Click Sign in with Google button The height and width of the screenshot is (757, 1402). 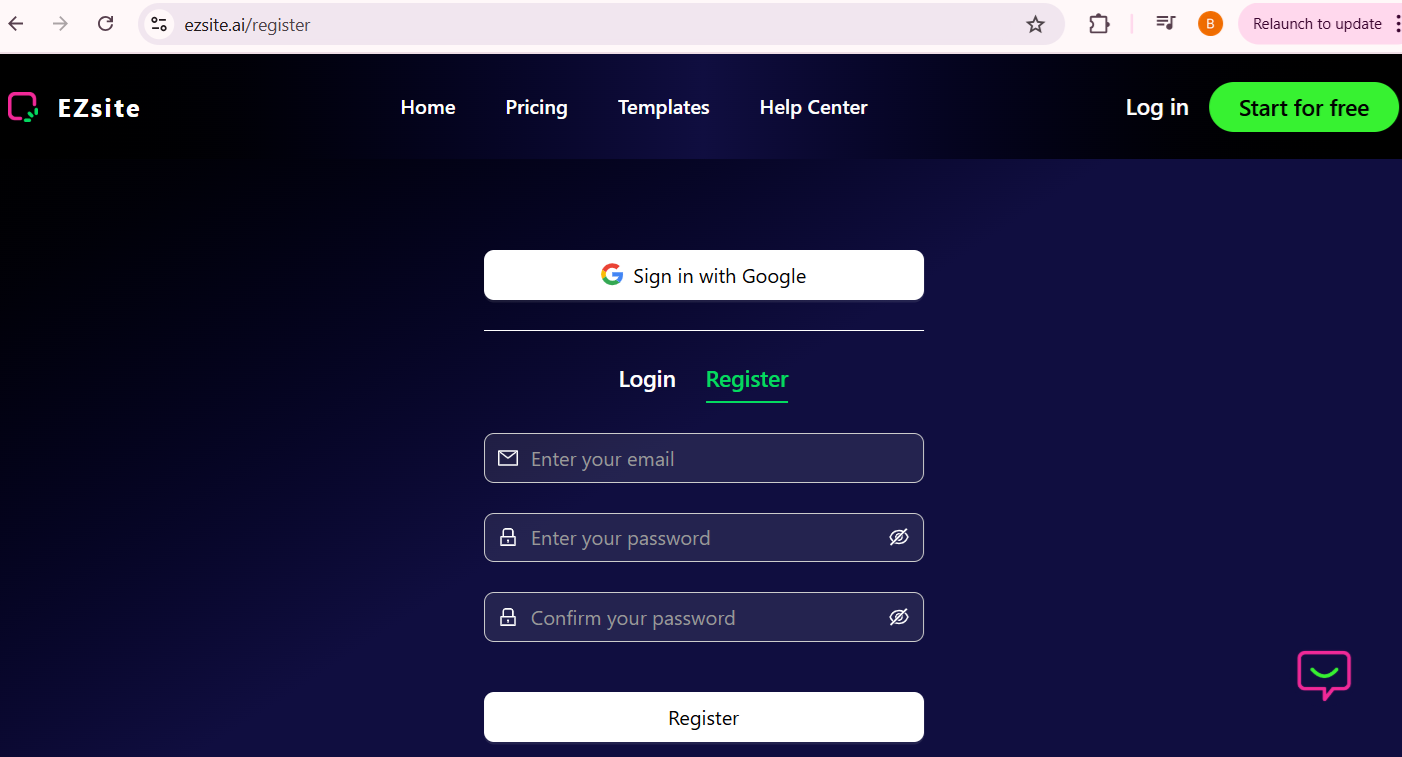pyautogui.click(x=704, y=275)
